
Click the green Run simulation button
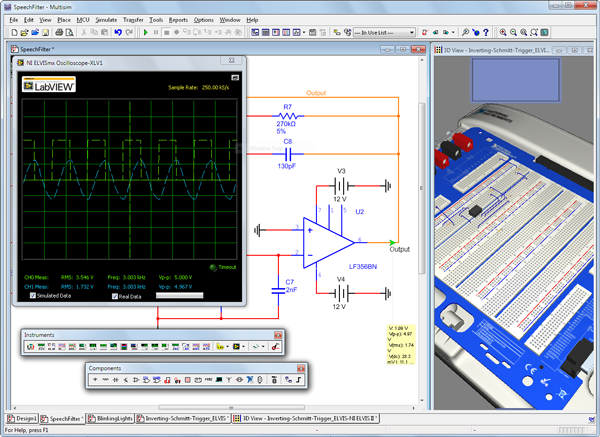(145, 32)
